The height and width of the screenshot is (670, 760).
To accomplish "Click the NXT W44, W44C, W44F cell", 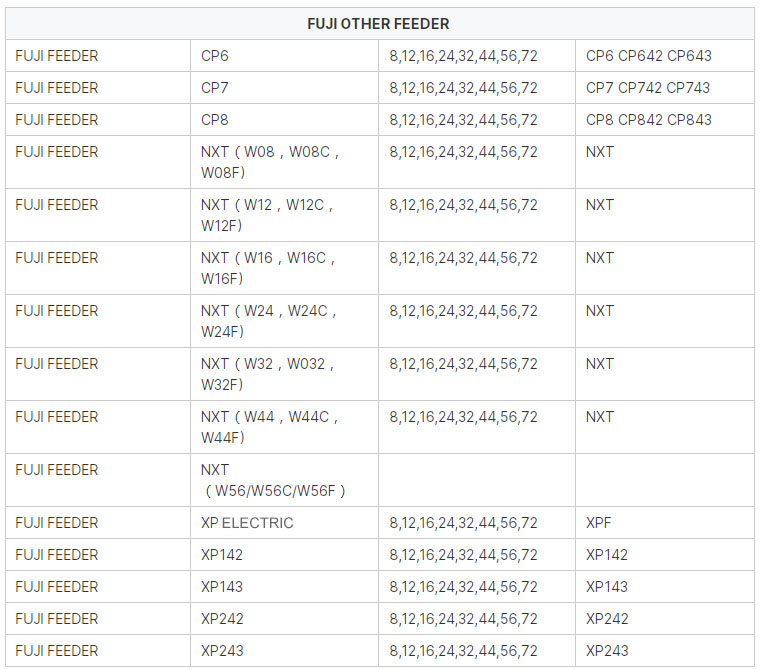I will [285, 427].
